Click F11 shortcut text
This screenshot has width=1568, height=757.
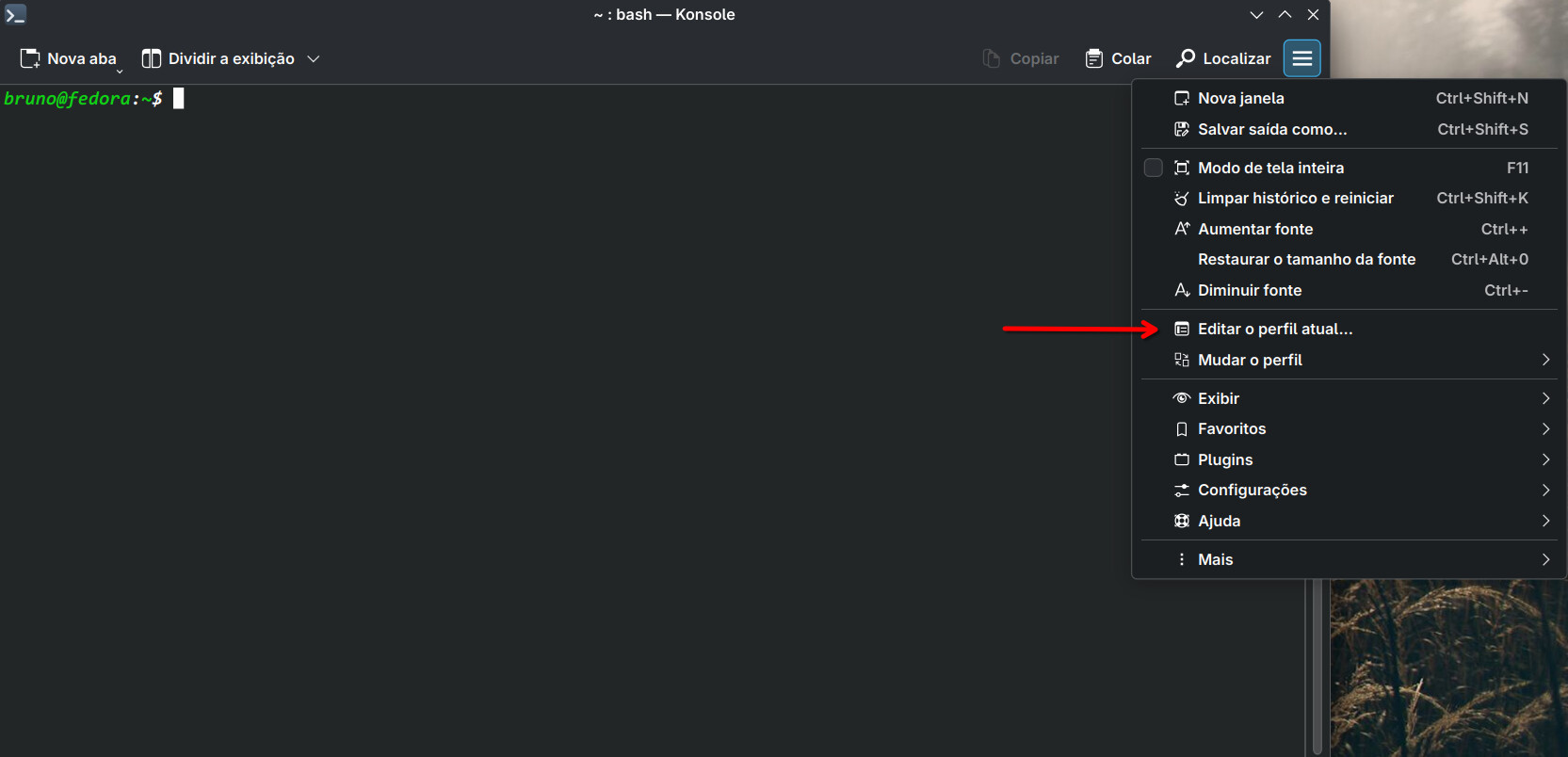point(1517,168)
